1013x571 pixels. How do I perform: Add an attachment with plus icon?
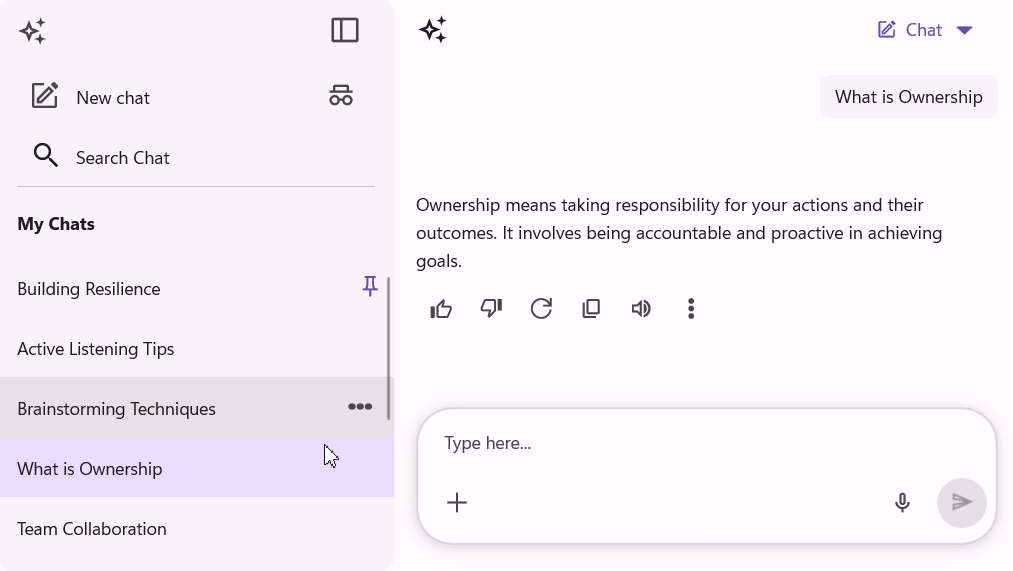point(457,503)
